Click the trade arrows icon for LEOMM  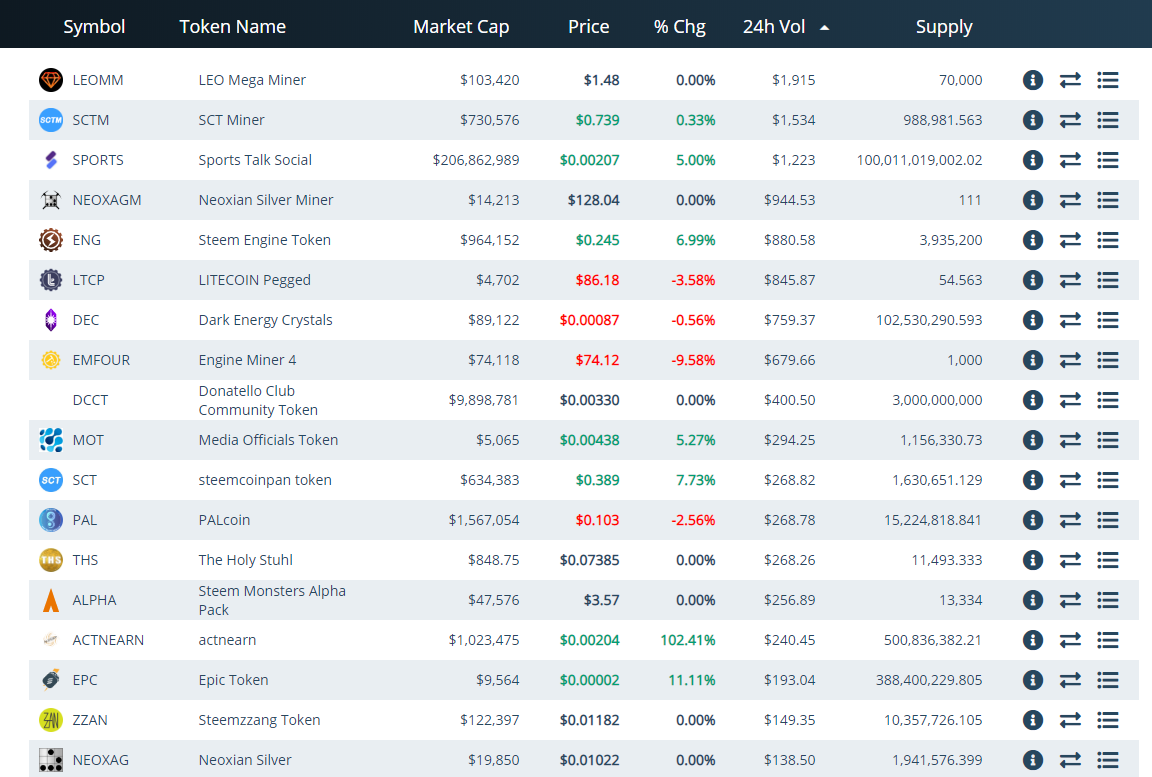[x=1070, y=80]
